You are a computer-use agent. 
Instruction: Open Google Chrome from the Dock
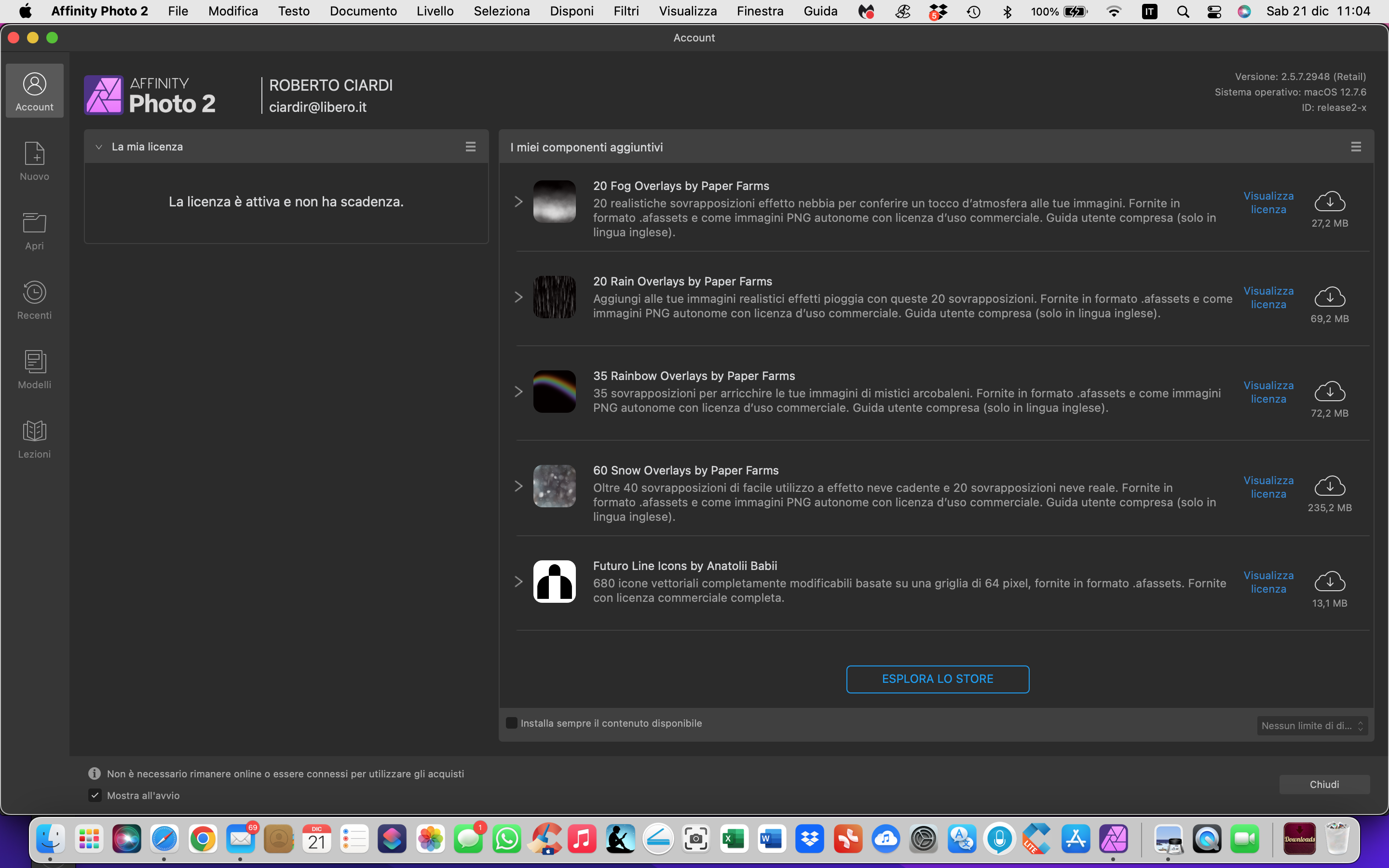click(x=203, y=839)
